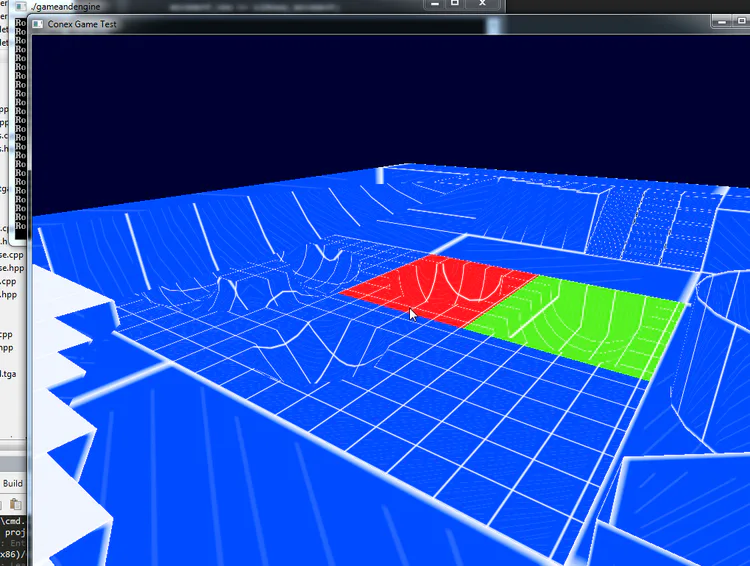Select the red highlighted terrain tile

pyautogui.click(x=438, y=290)
